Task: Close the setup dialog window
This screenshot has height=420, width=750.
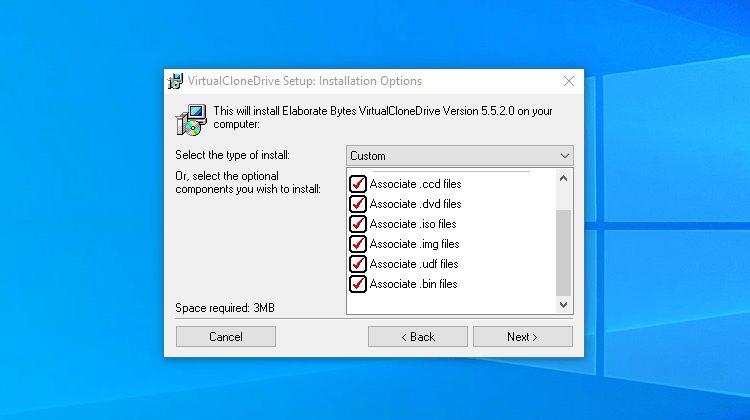Action: (569, 81)
